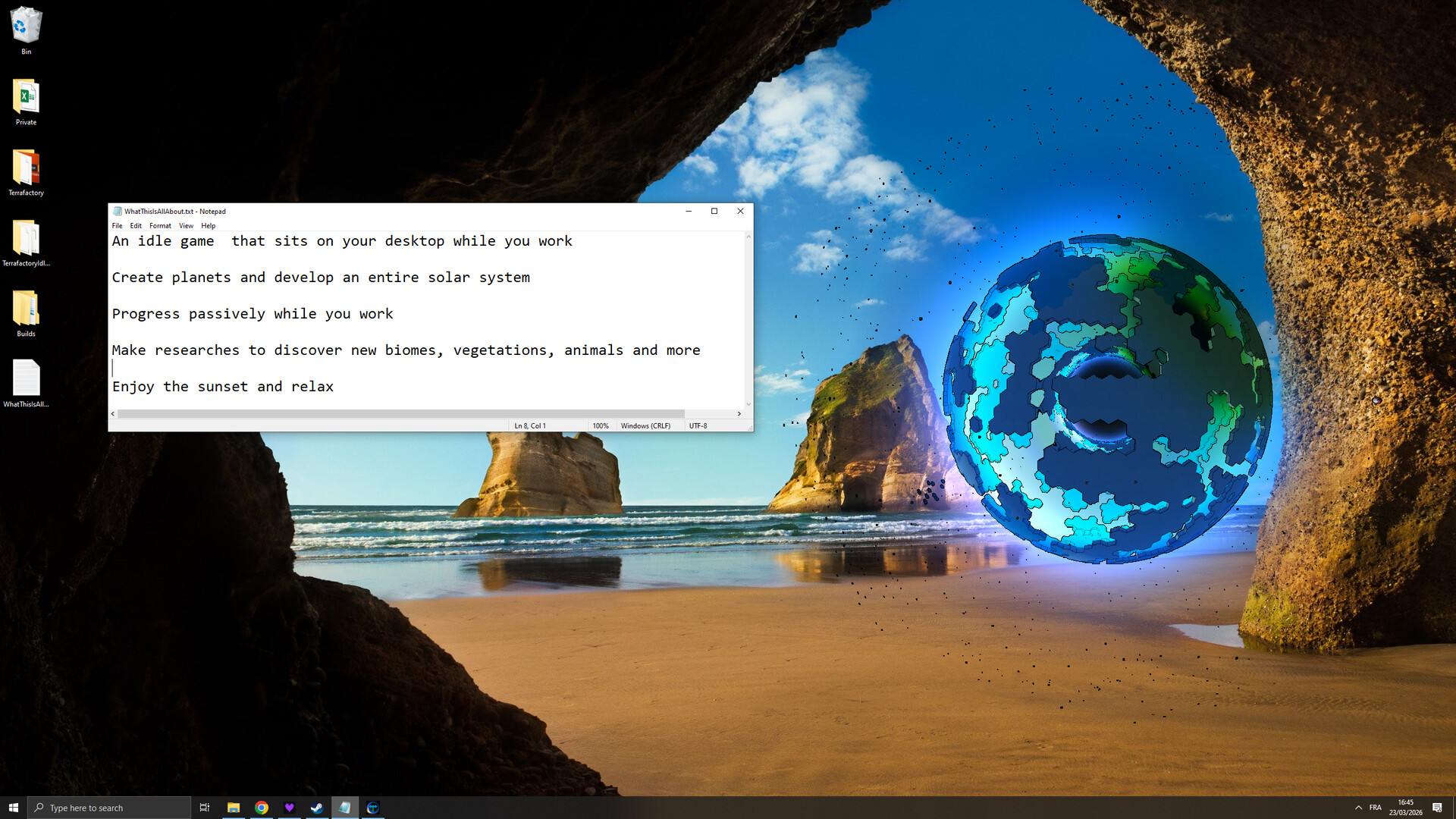The image size is (1456, 819).
Task: Open the Notepad Help menu
Action: tap(208, 226)
